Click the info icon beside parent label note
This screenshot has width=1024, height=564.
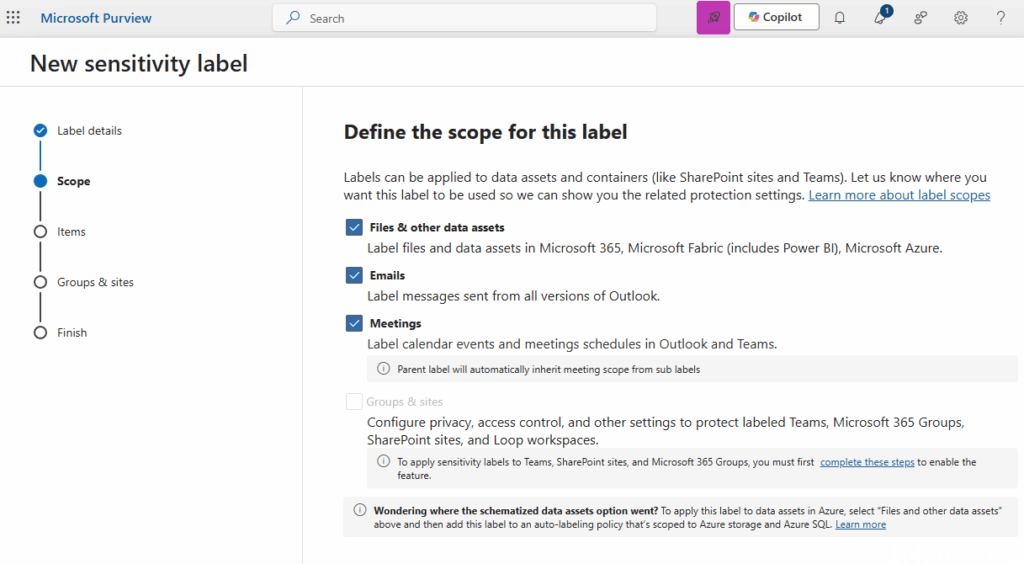(383, 369)
